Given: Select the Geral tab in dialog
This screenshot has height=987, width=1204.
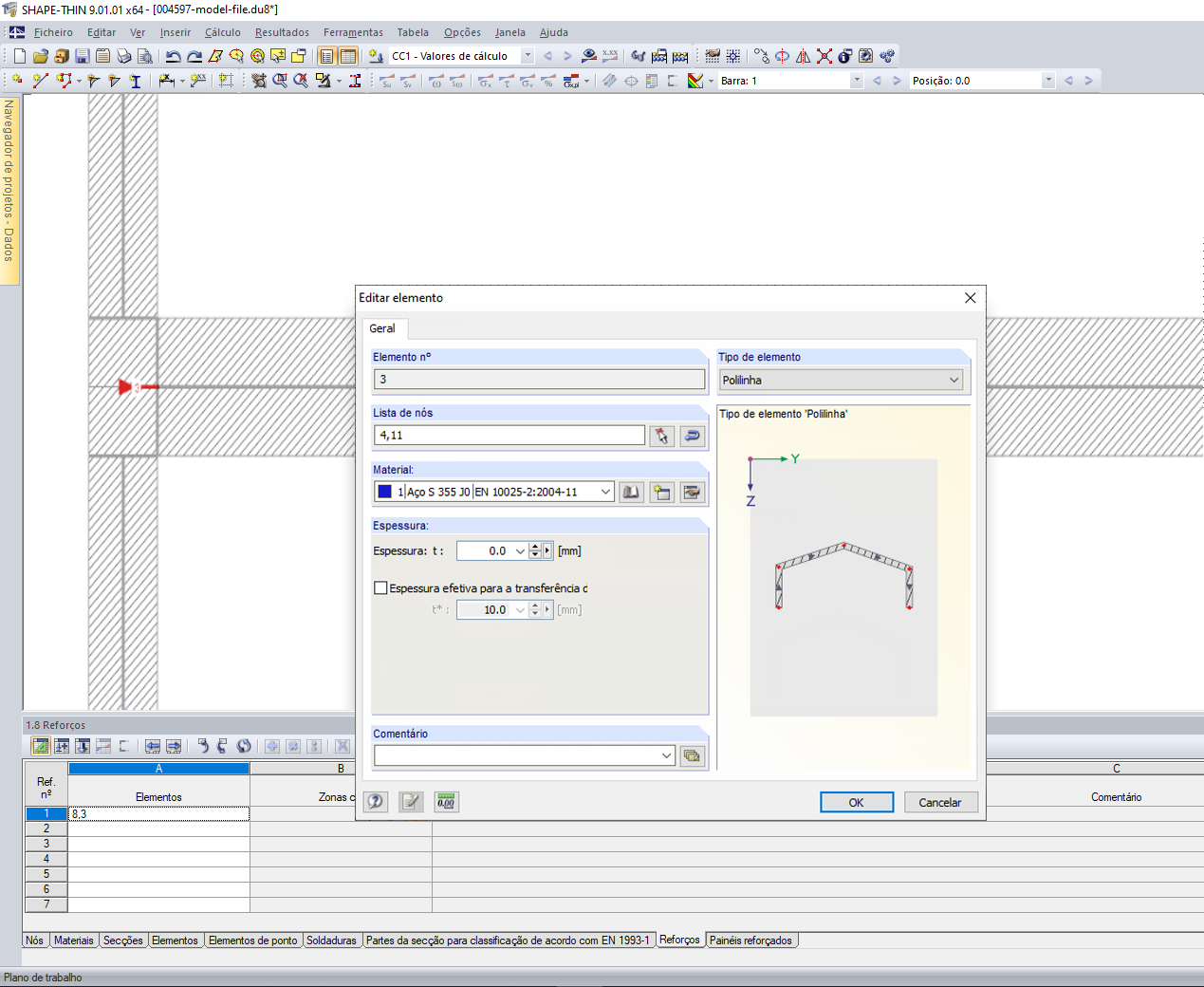Looking at the screenshot, I should (382, 328).
